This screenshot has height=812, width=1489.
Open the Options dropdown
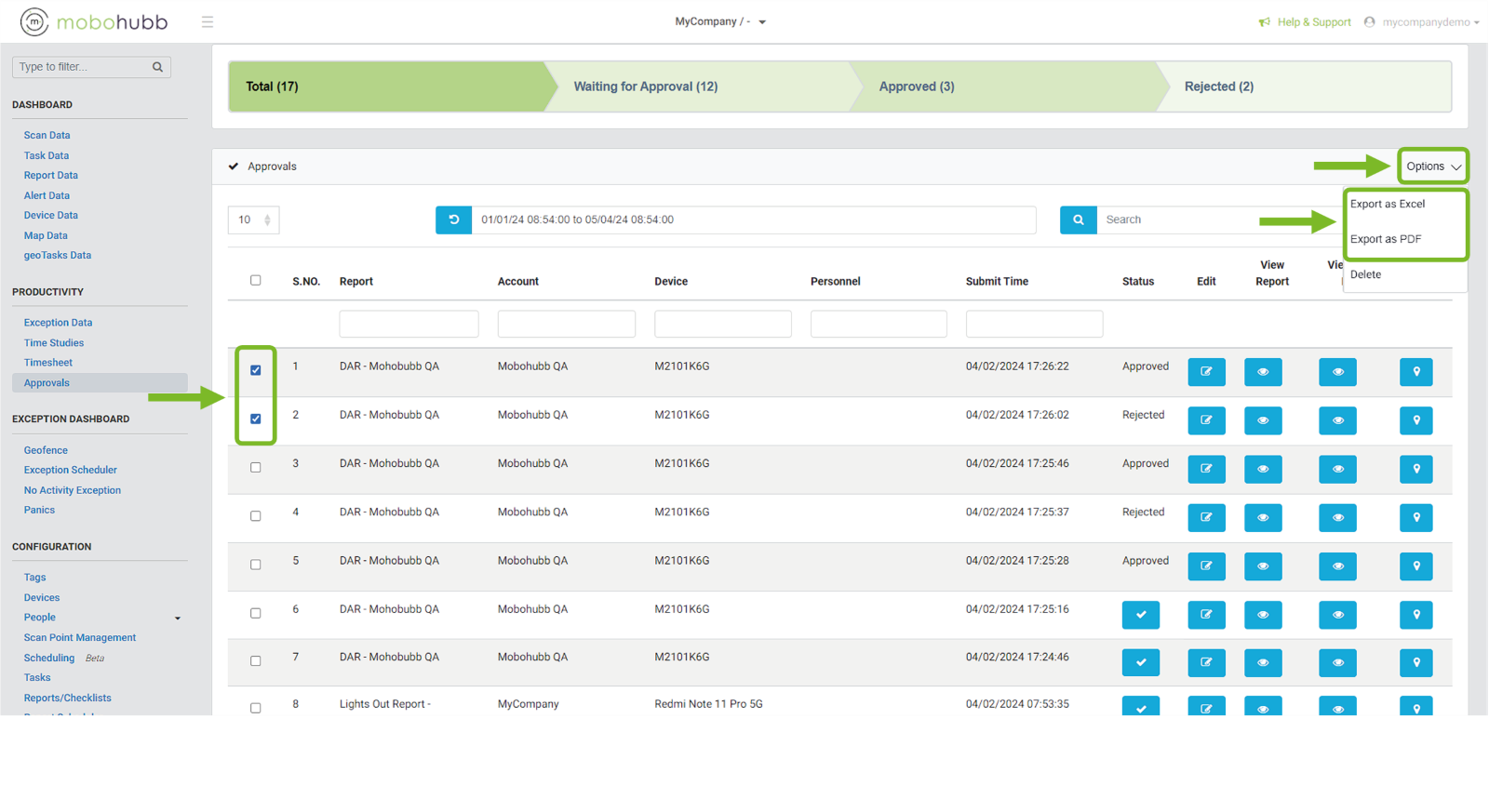pos(1432,166)
